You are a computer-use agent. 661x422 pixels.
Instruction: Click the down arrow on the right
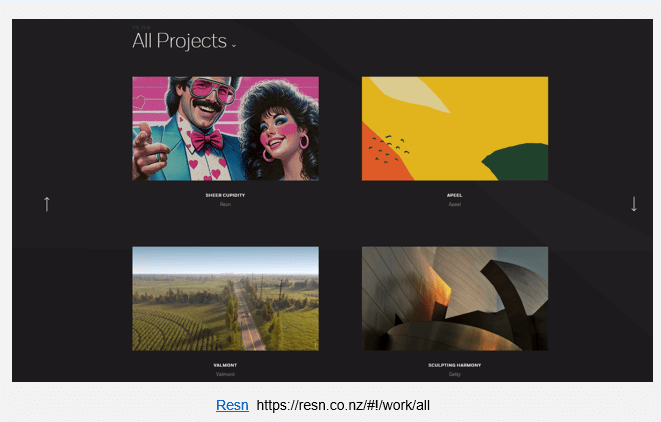point(634,203)
